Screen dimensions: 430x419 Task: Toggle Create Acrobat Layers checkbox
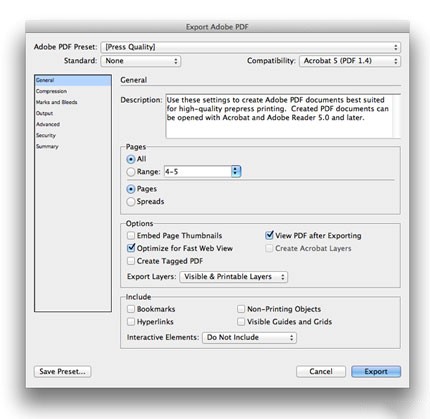[x=269, y=249]
